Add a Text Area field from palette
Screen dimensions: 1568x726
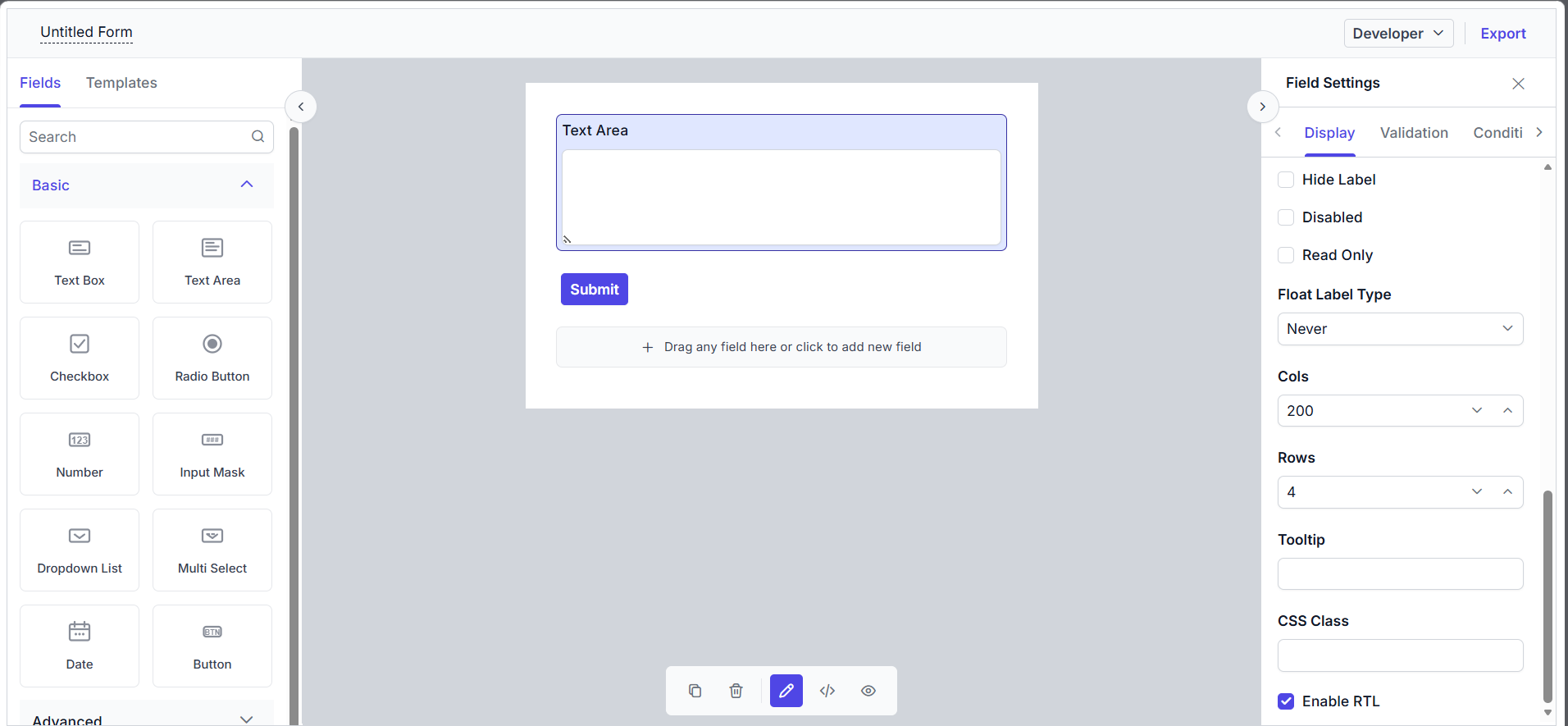click(212, 262)
